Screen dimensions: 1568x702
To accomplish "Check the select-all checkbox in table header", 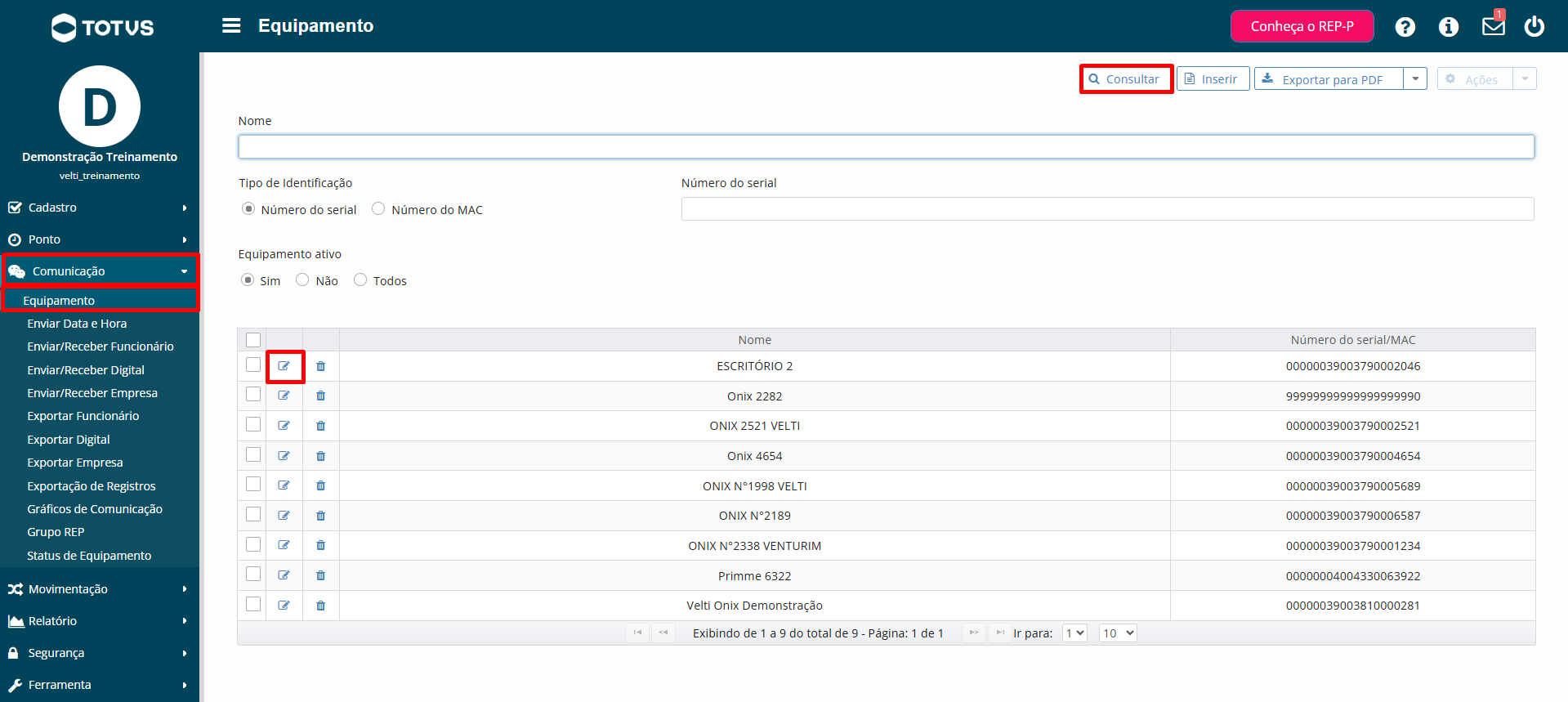I will click(253, 340).
